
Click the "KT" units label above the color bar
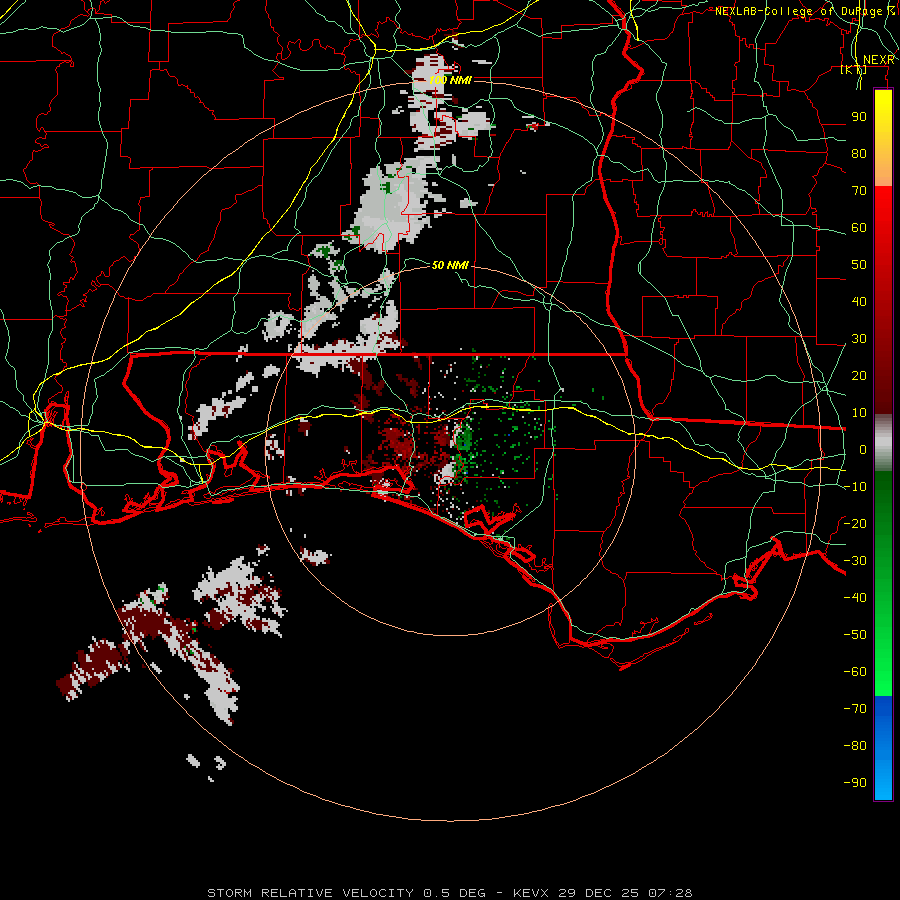click(854, 69)
